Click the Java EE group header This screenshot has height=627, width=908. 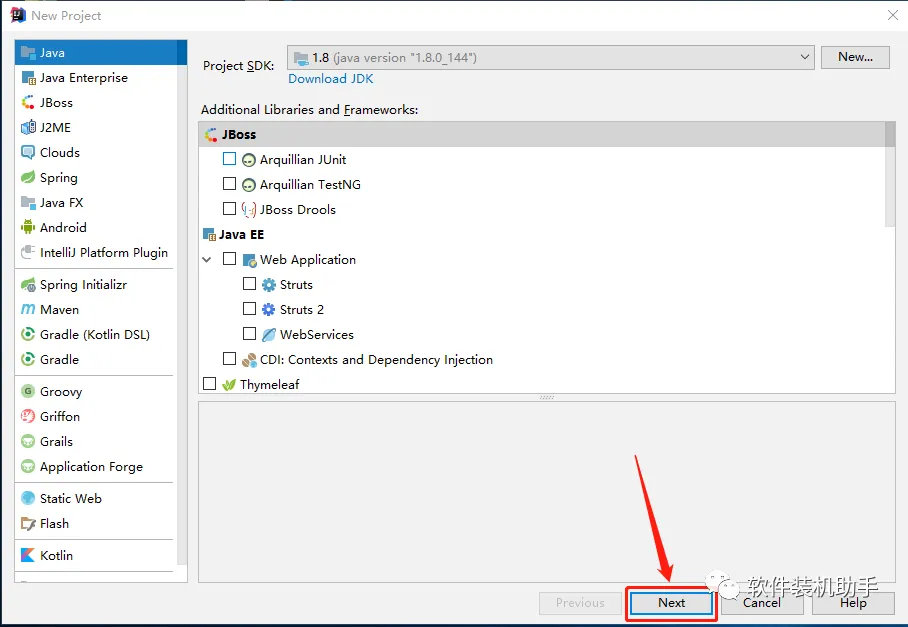542,234
